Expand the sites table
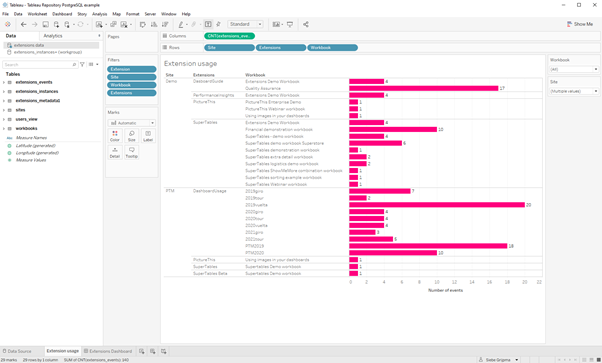The height and width of the screenshot is (363, 602). (x=4, y=110)
